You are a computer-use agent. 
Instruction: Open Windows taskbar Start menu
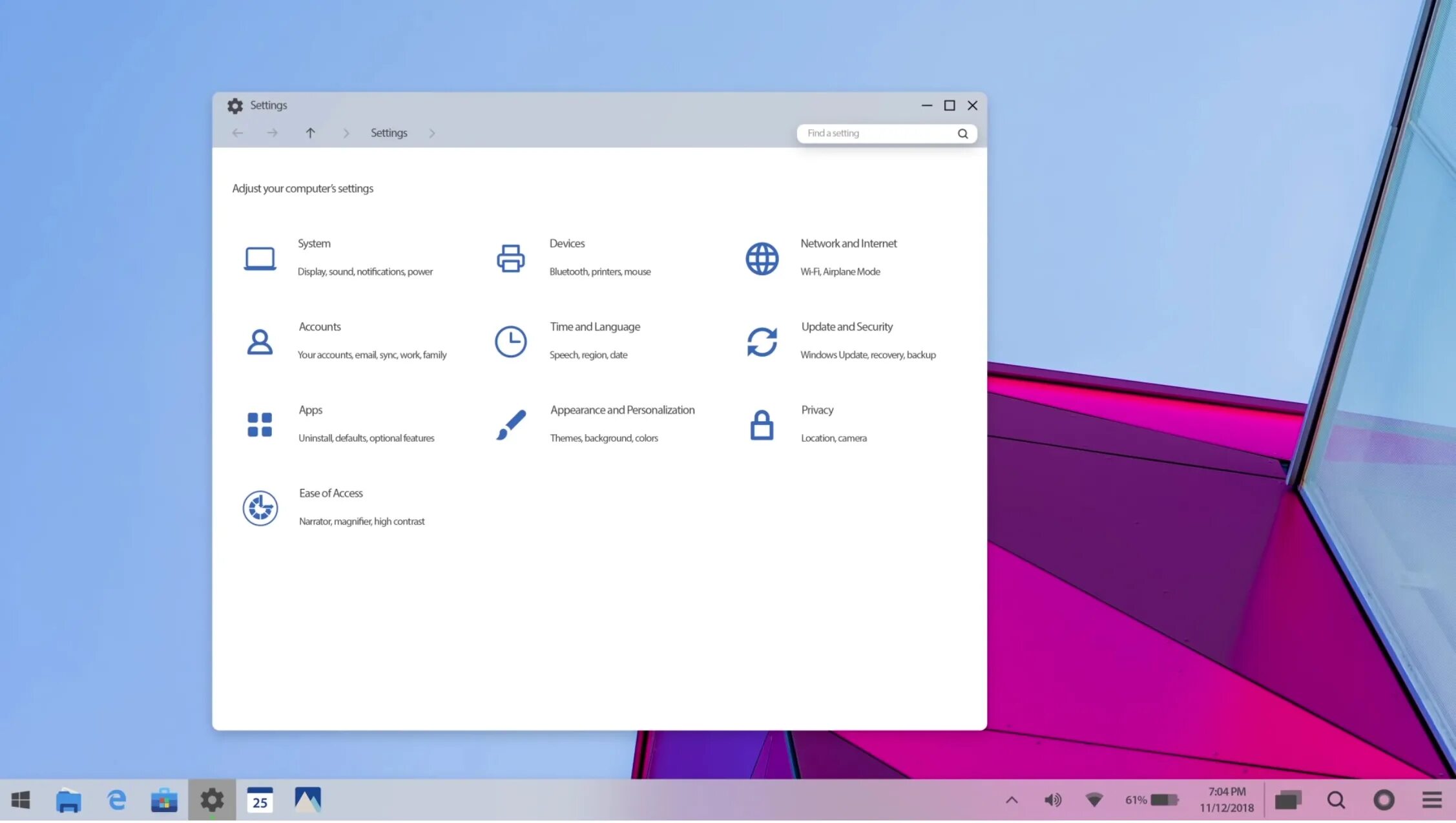pyautogui.click(x=21, y=800)
